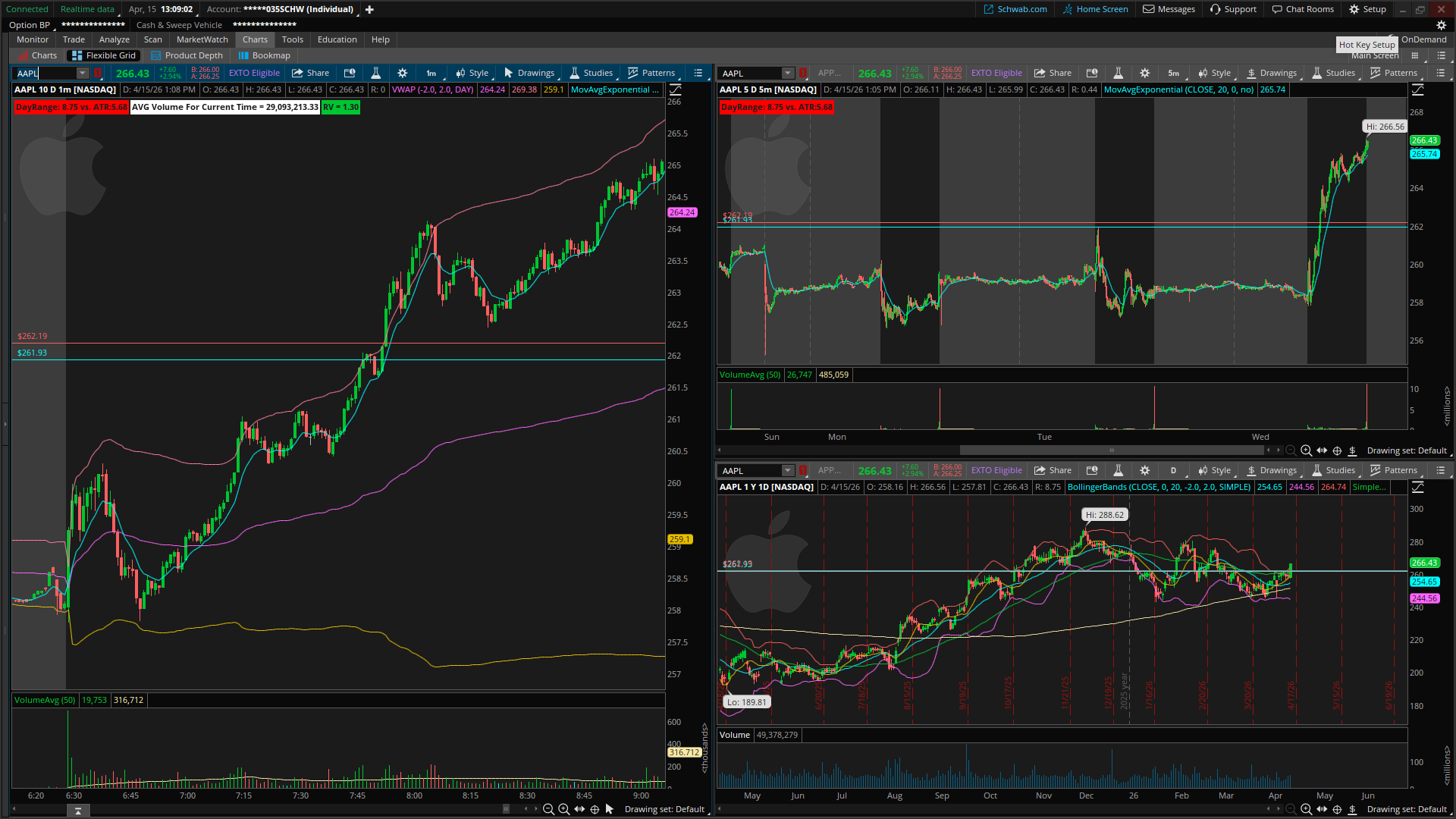
Task: Toggle the price axis scale icon on daily chart
Action: (x=1417, y=488)
